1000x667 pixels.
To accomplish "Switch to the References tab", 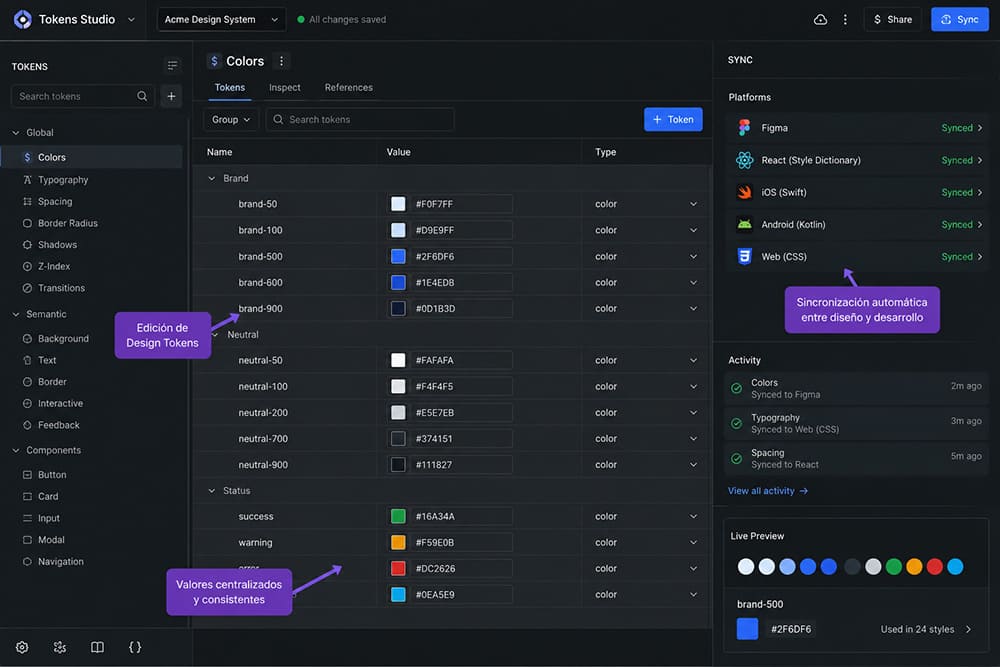I will (349, 87).
